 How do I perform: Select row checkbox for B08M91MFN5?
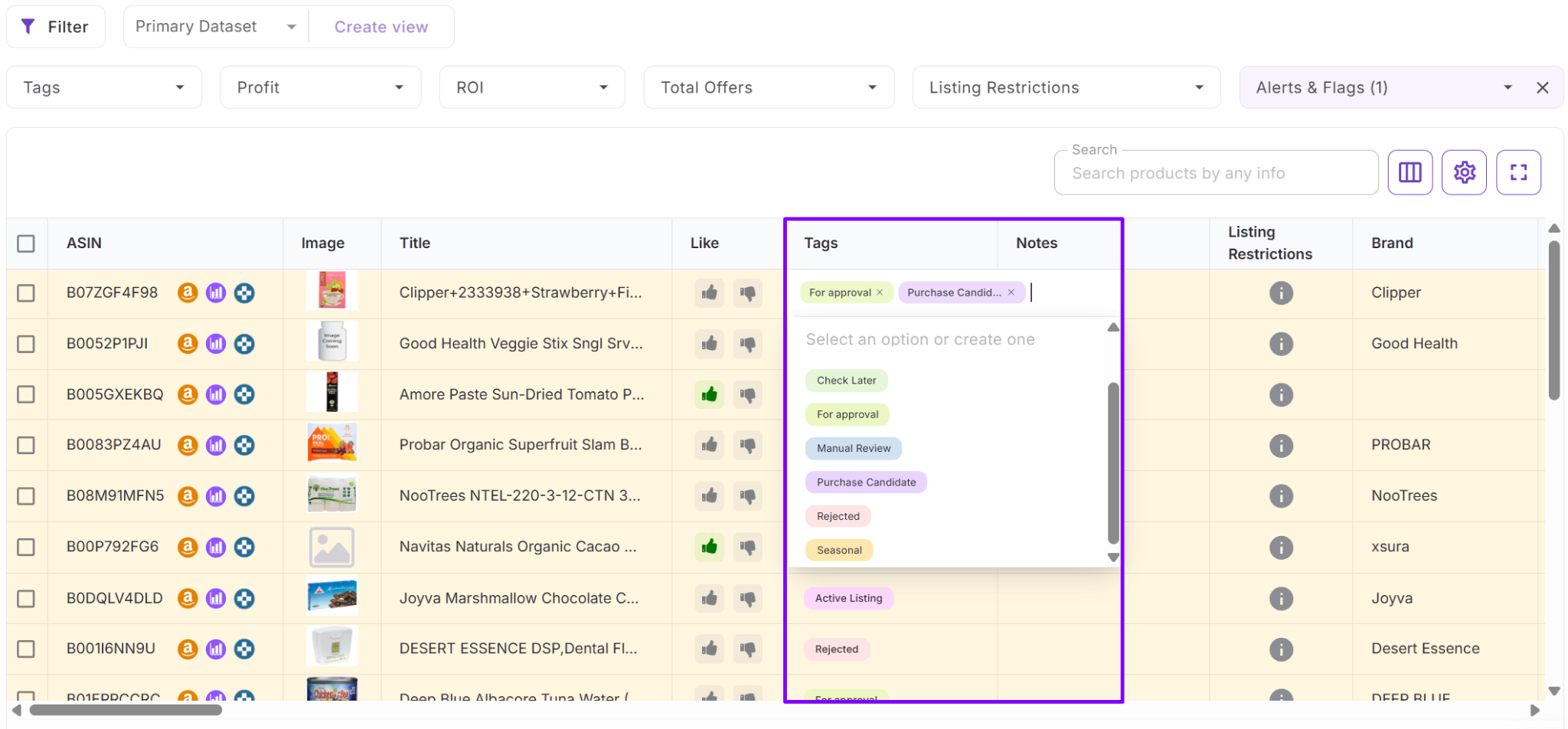pyautogui.click(x=26, y=496)
